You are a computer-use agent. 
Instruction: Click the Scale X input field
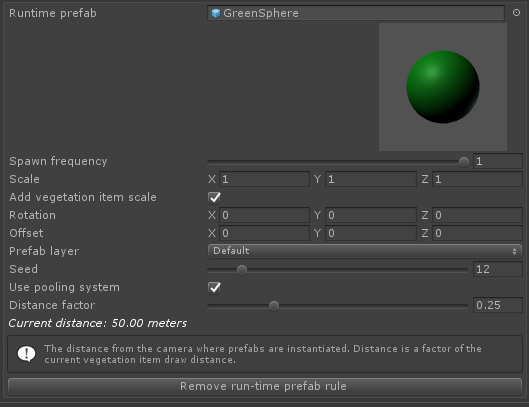pyautogui.click(x=264, y=179)
